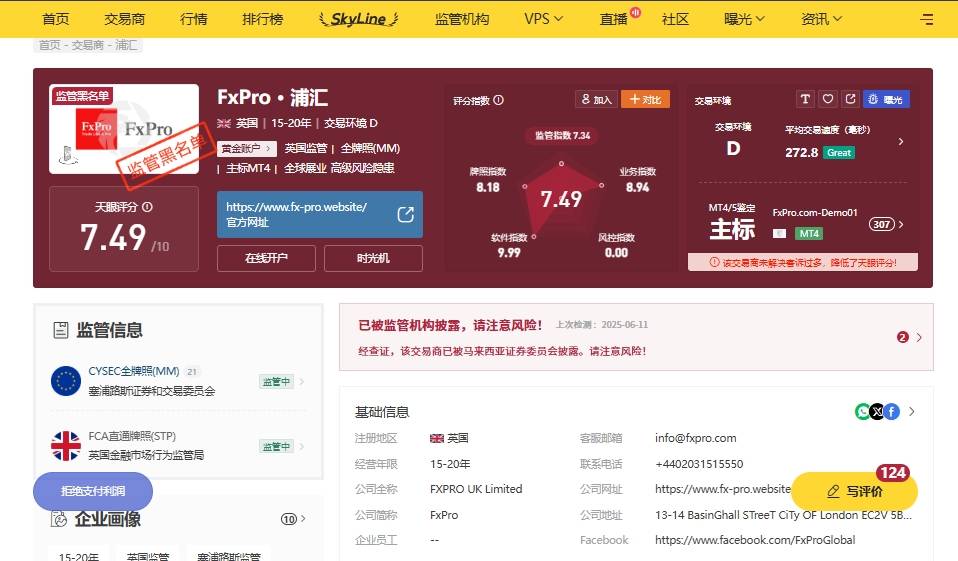Click the 交易商 breadcrumb link
958x561 pixels.
[87, 45]
